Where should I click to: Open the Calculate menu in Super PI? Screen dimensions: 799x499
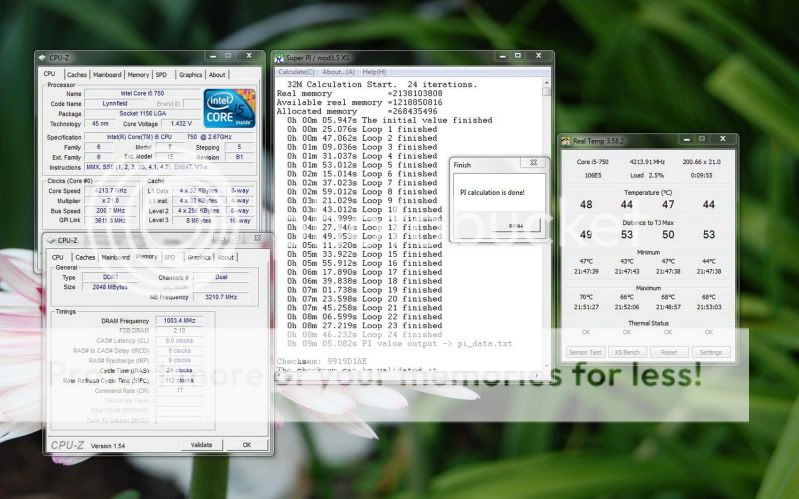(296, 72)
